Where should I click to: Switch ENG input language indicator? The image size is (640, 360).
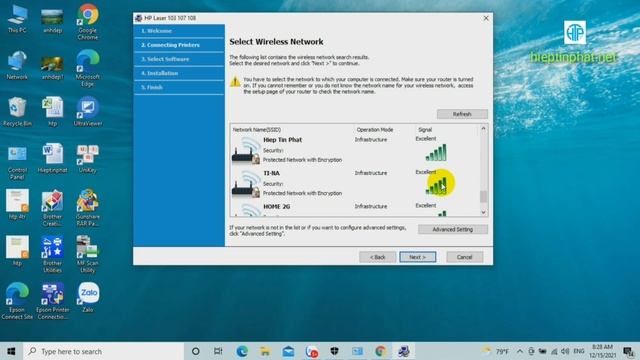[579, 351]
